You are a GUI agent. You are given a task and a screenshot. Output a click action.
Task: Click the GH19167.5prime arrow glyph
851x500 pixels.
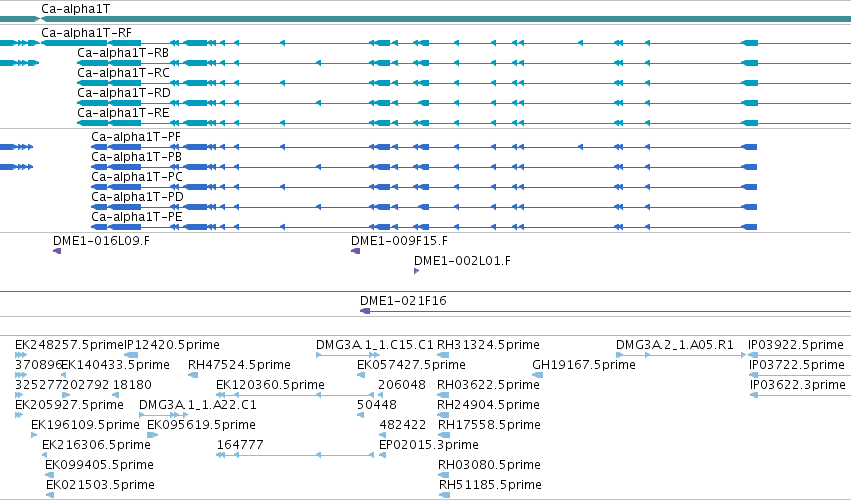click(x=538, y=375)
